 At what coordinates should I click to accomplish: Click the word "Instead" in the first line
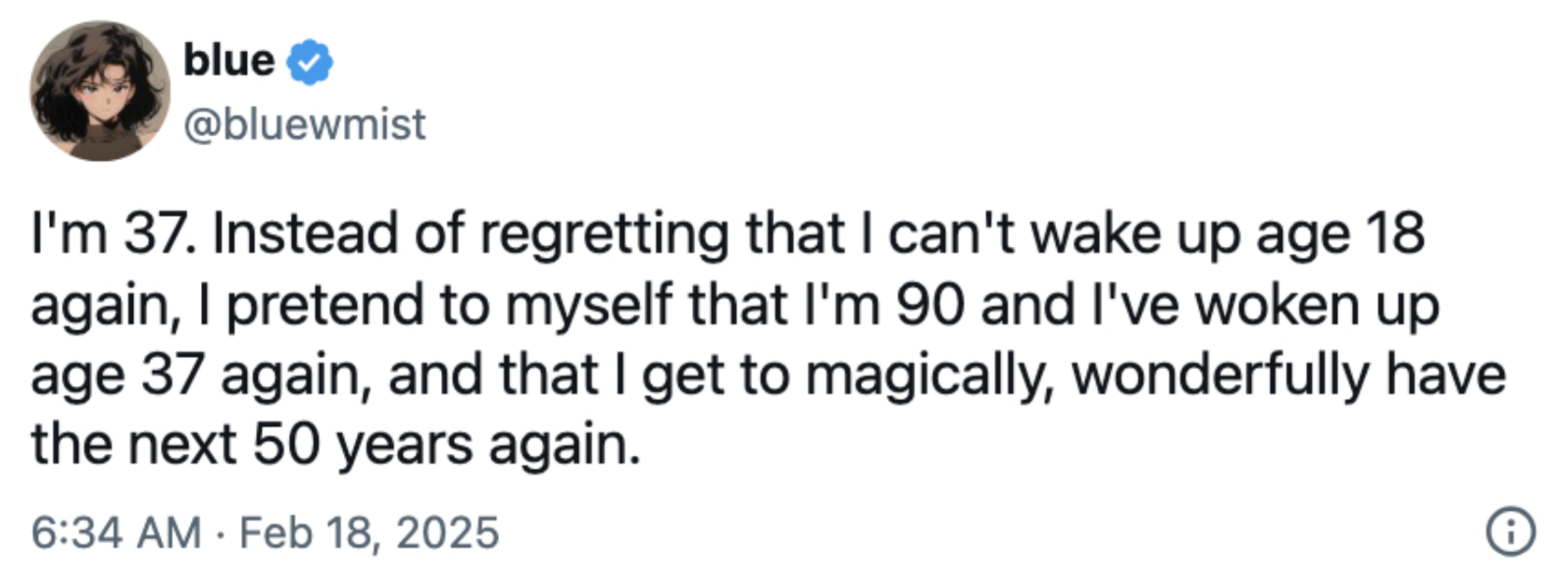pyautogui.click(x=305, y=234)
